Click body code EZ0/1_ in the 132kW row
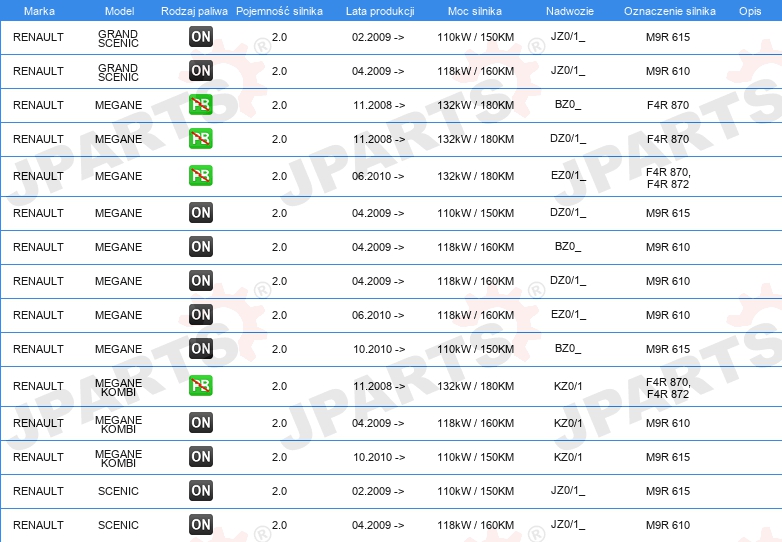 point(568,176)
